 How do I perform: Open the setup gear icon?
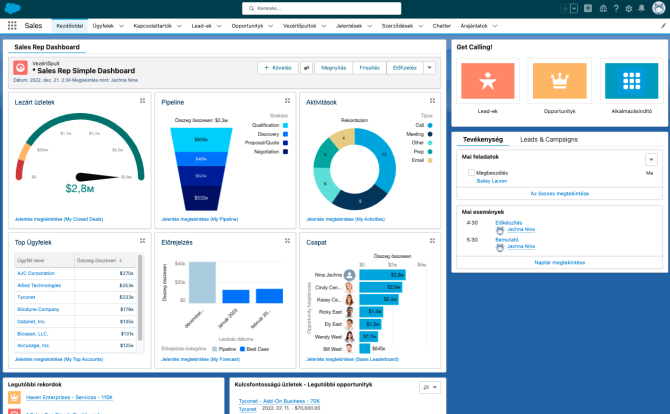click(x=628, y=8)
